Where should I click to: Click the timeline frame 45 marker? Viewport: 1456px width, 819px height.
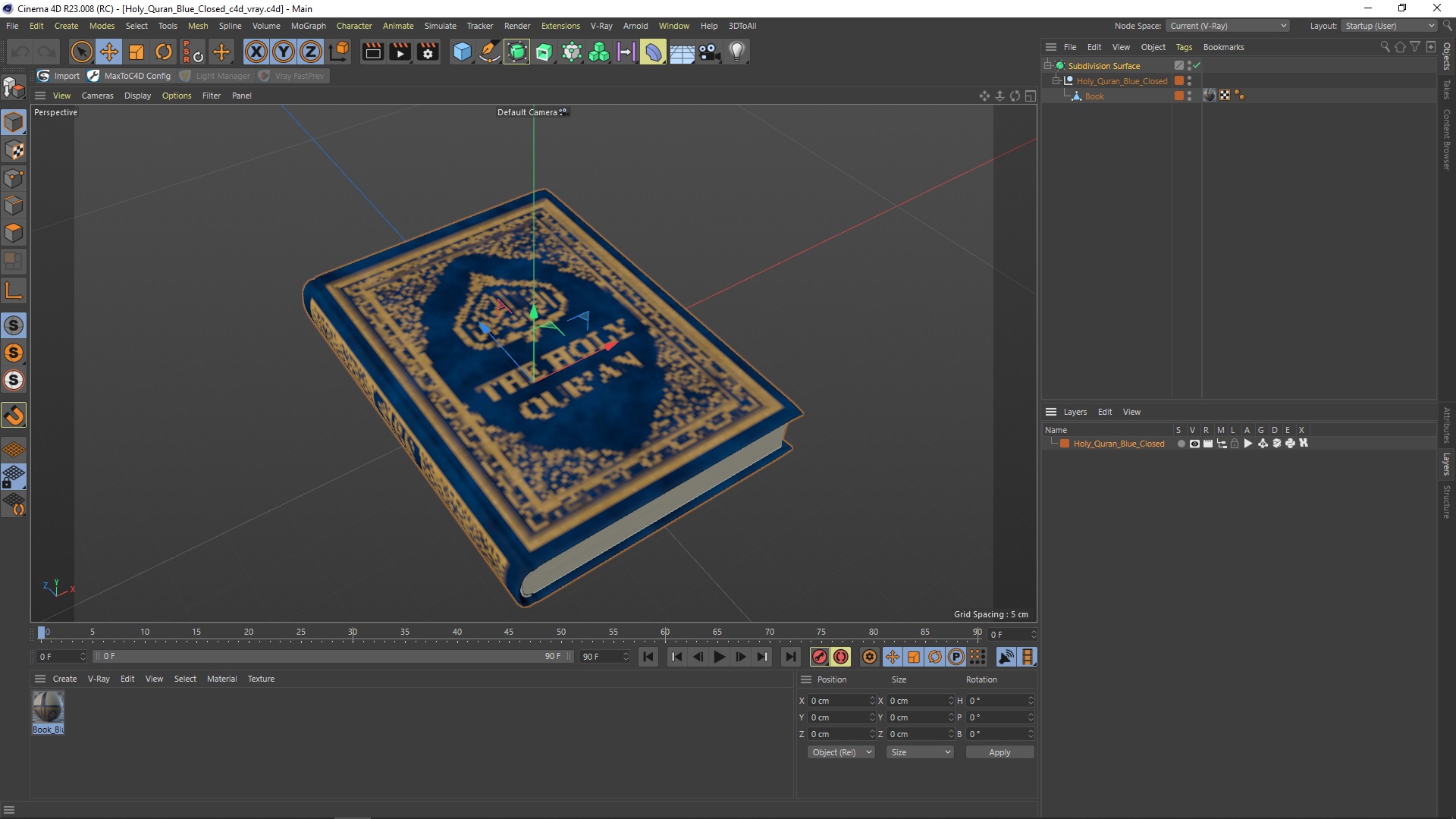(x=508, y=632)
